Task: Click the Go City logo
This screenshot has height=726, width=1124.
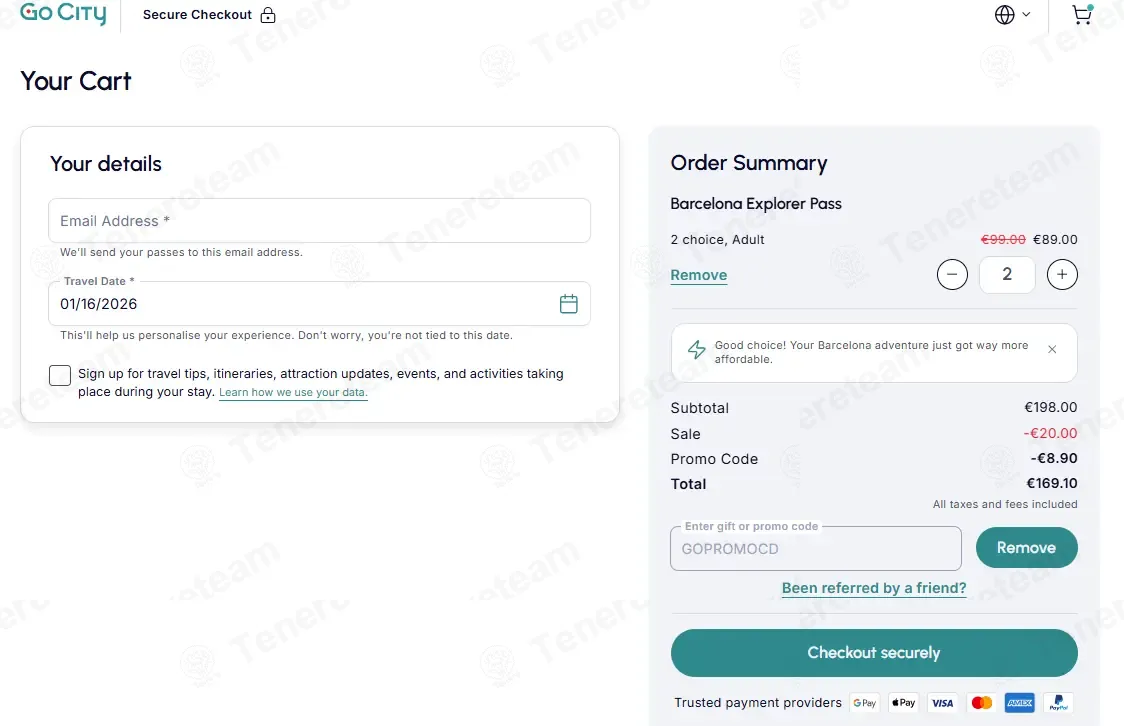Action: tap(63, 14)
